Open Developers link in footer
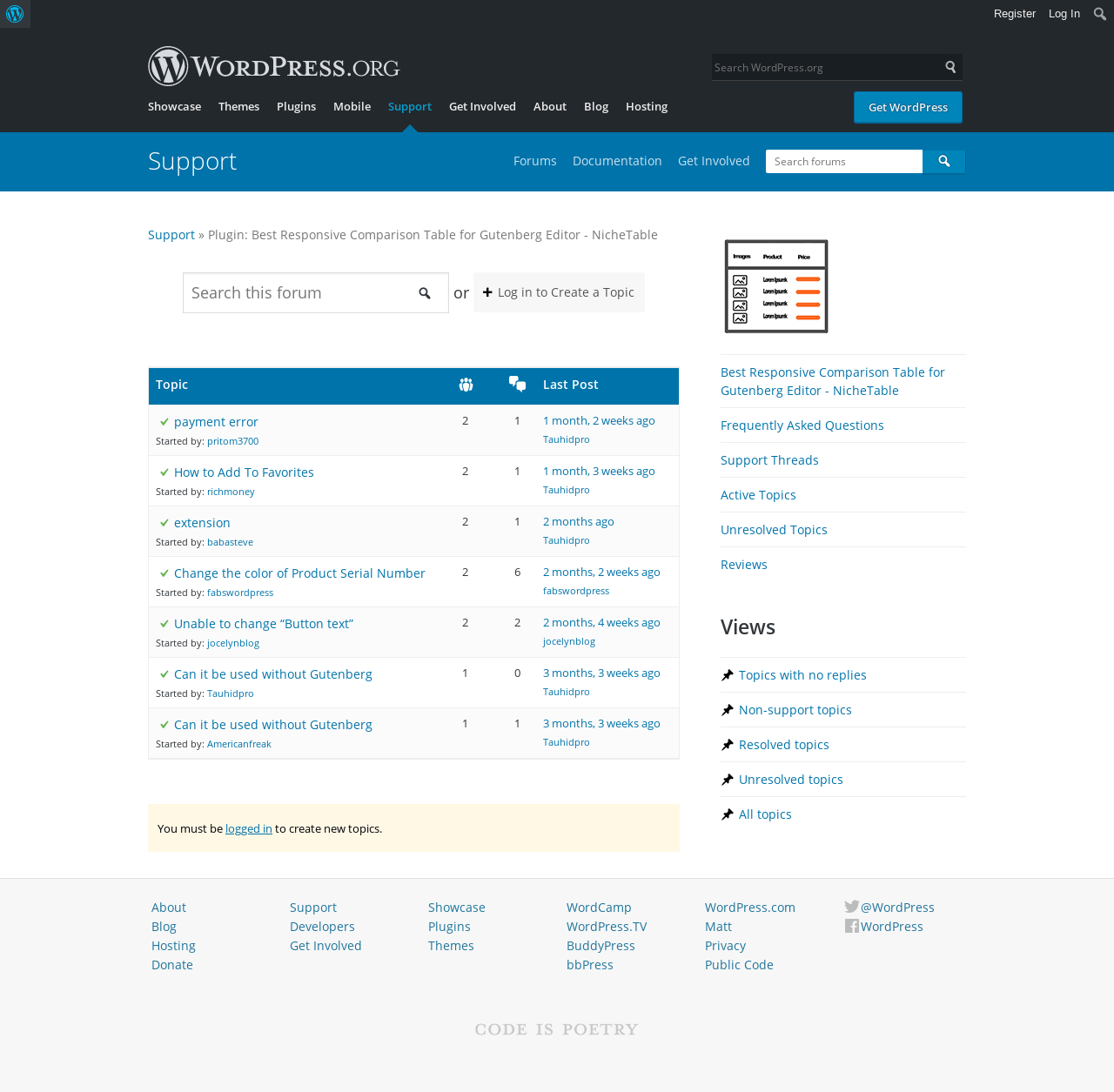The width and height of the screenshot is (1114, 1092). click(322, 927)
